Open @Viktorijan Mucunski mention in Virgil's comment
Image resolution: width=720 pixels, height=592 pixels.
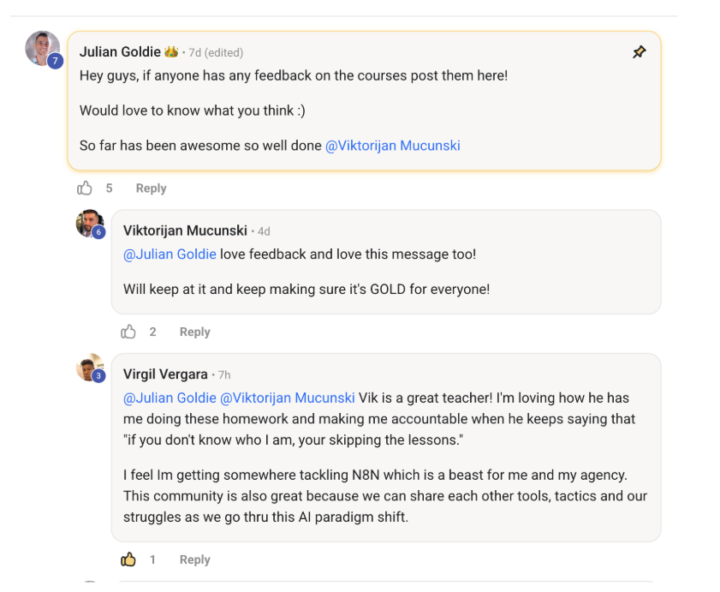(287, 398)
